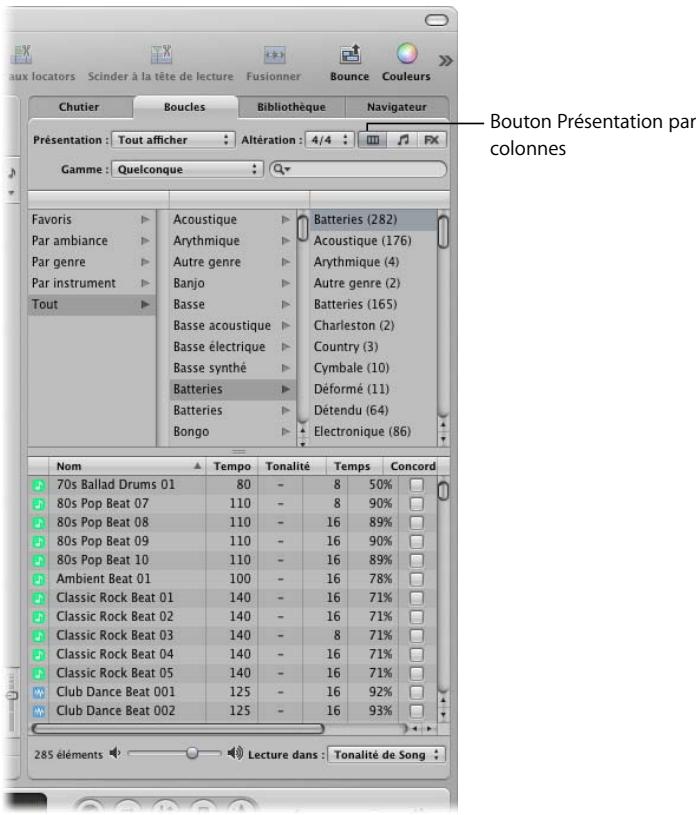The height and width of the screenshot is (815, 698).
Task: Select column view button
Action: click(x=373, y=140)
